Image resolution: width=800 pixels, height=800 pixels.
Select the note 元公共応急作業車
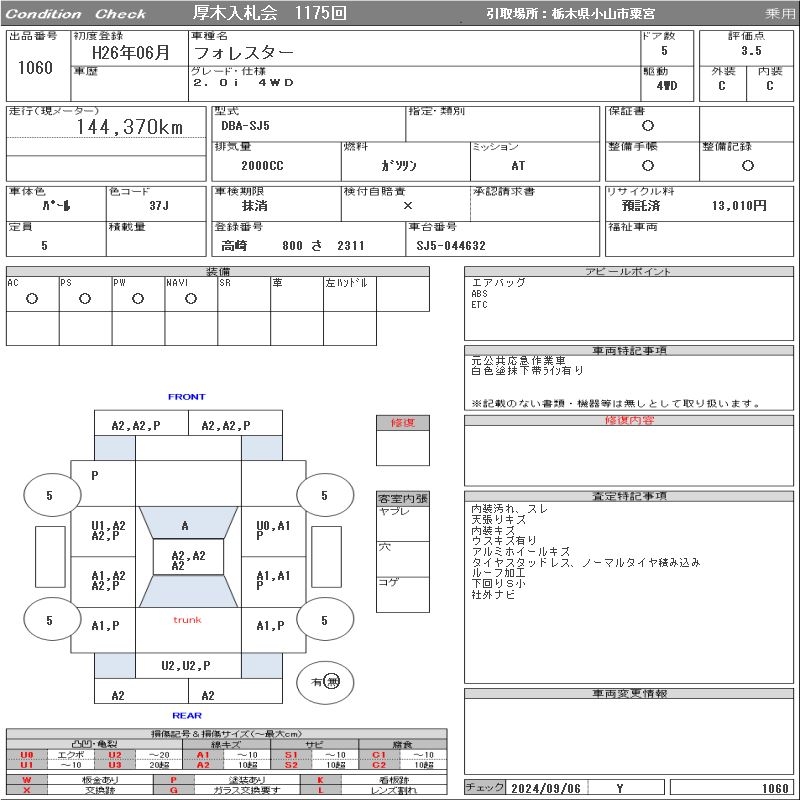point(518,360)
